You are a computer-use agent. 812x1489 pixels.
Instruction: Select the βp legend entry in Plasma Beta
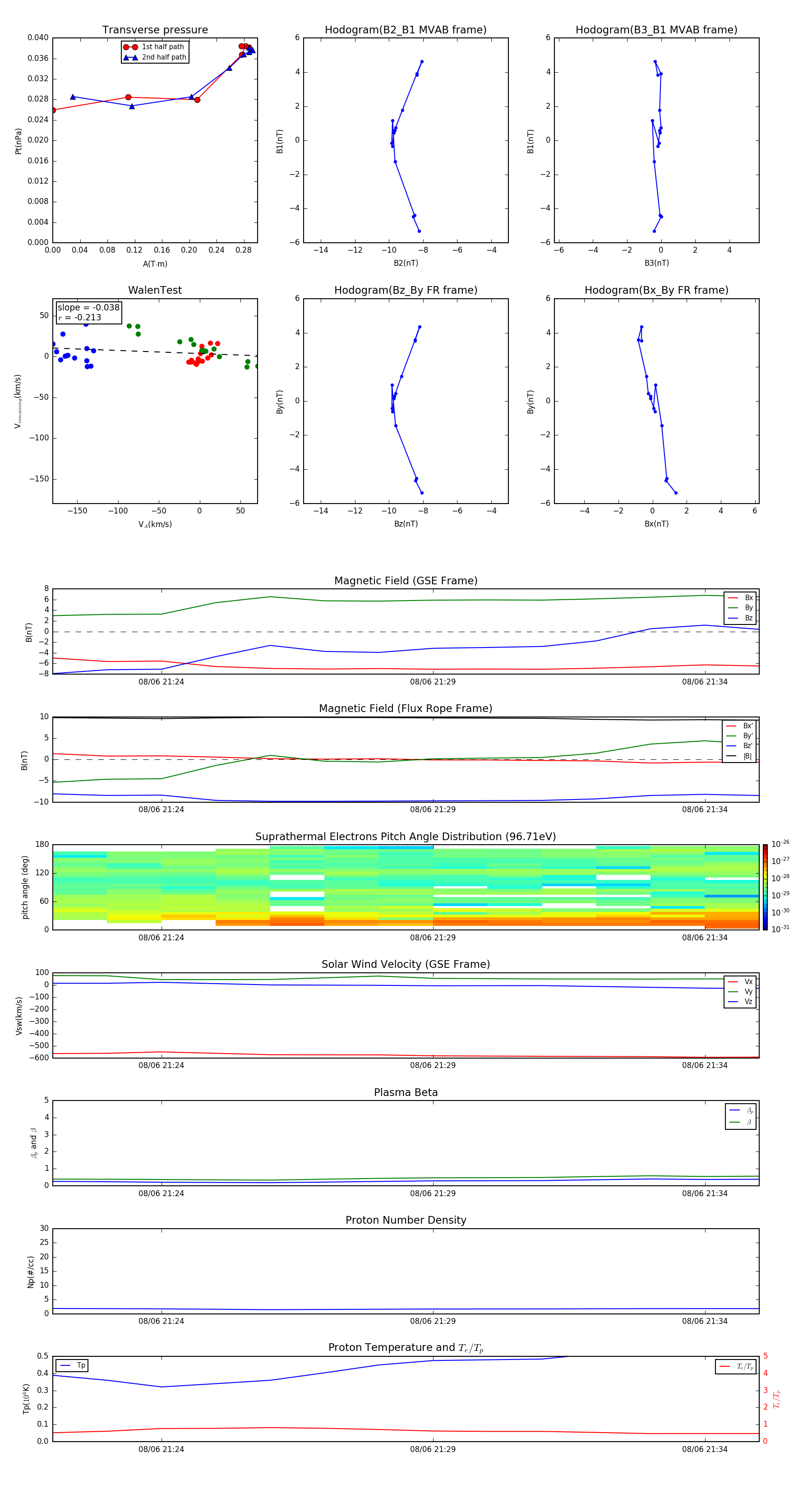coord(741,1110)
